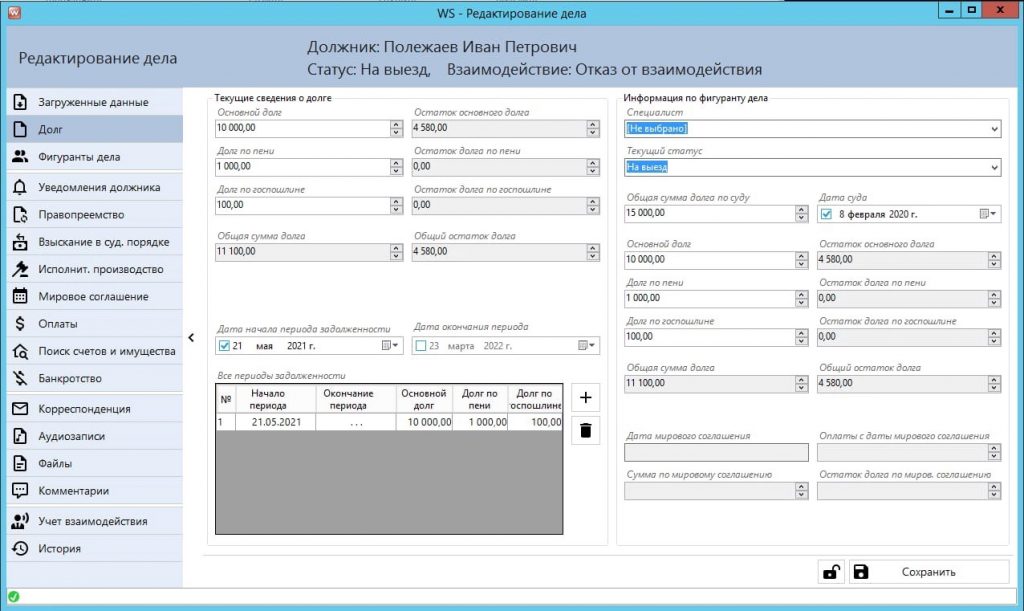Click the green status check icon
Image resolution: width=1024 pixels, height=611 pixels.
14,597
